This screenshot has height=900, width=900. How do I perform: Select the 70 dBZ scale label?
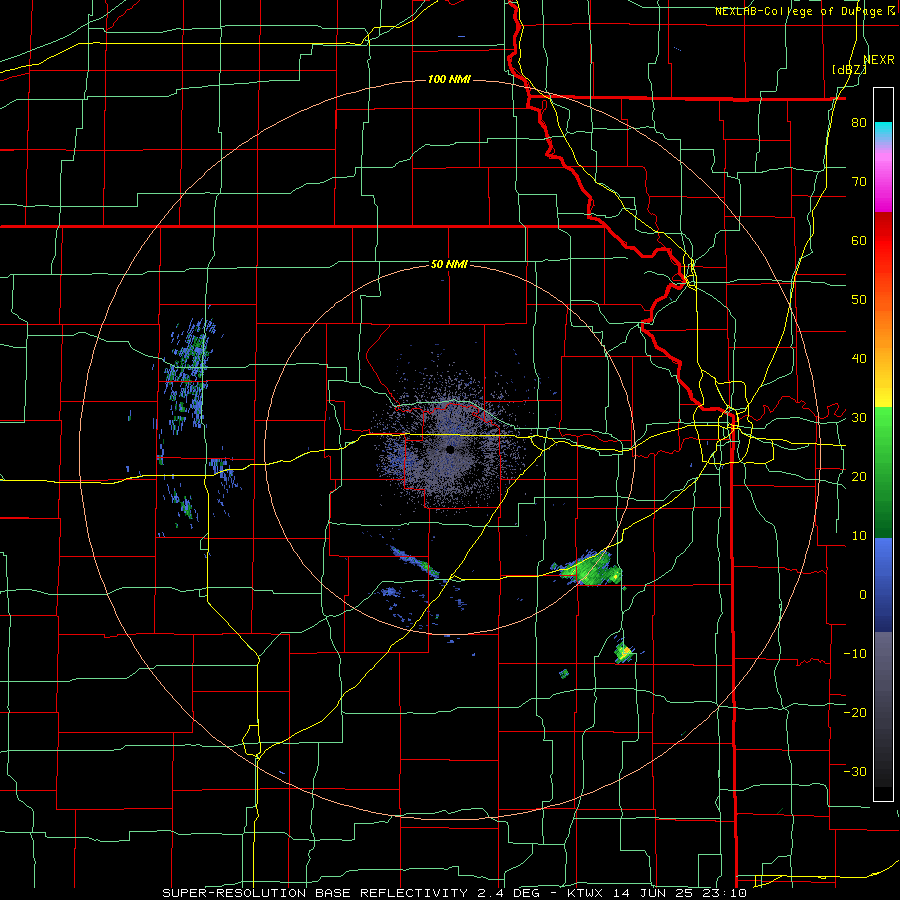pyautogui.click(x=859, y=181)
